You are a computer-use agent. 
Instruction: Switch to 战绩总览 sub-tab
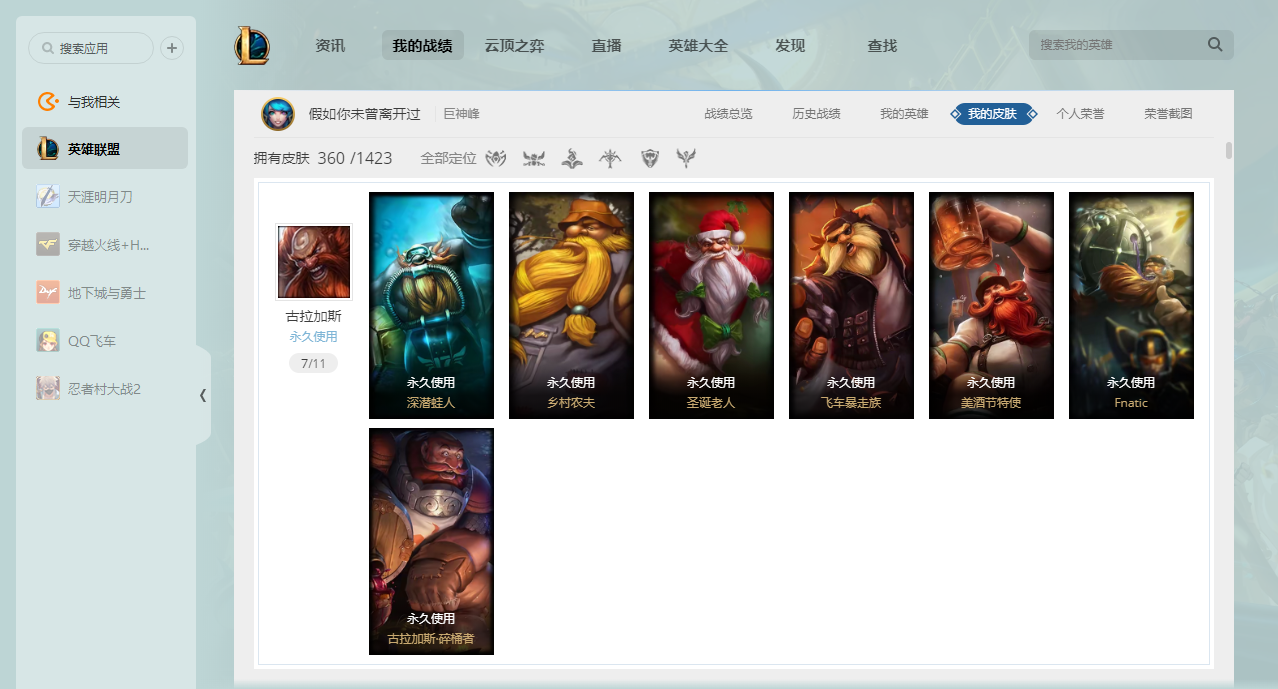click(728, 114)
